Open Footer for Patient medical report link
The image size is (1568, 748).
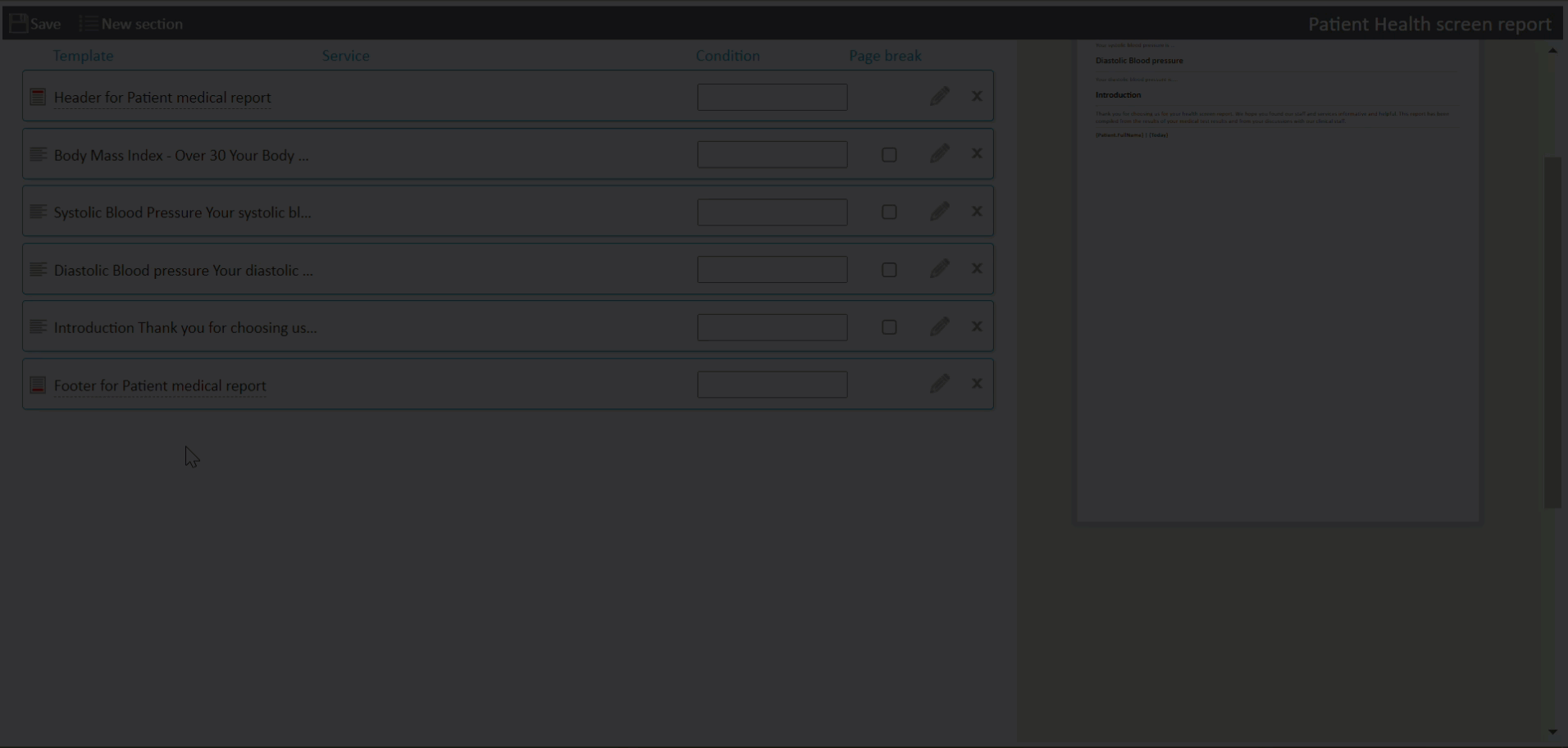[160, 385]
